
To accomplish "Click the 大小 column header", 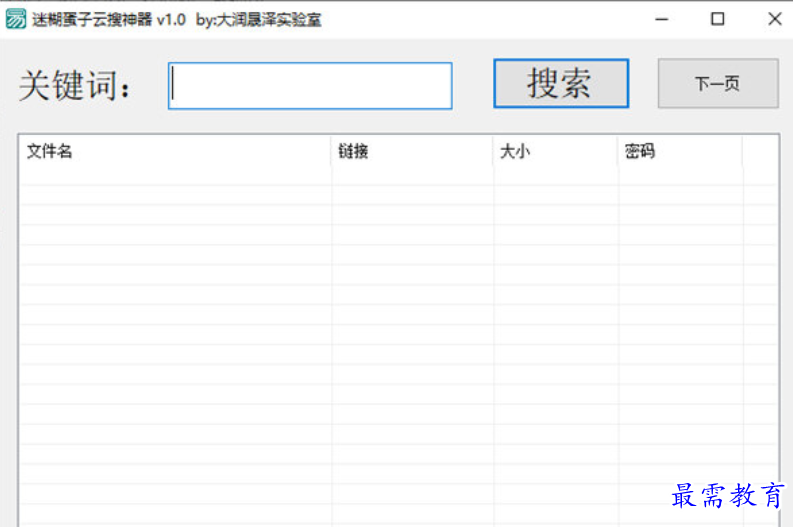I will pyautogui.click(x=555, y=151).
